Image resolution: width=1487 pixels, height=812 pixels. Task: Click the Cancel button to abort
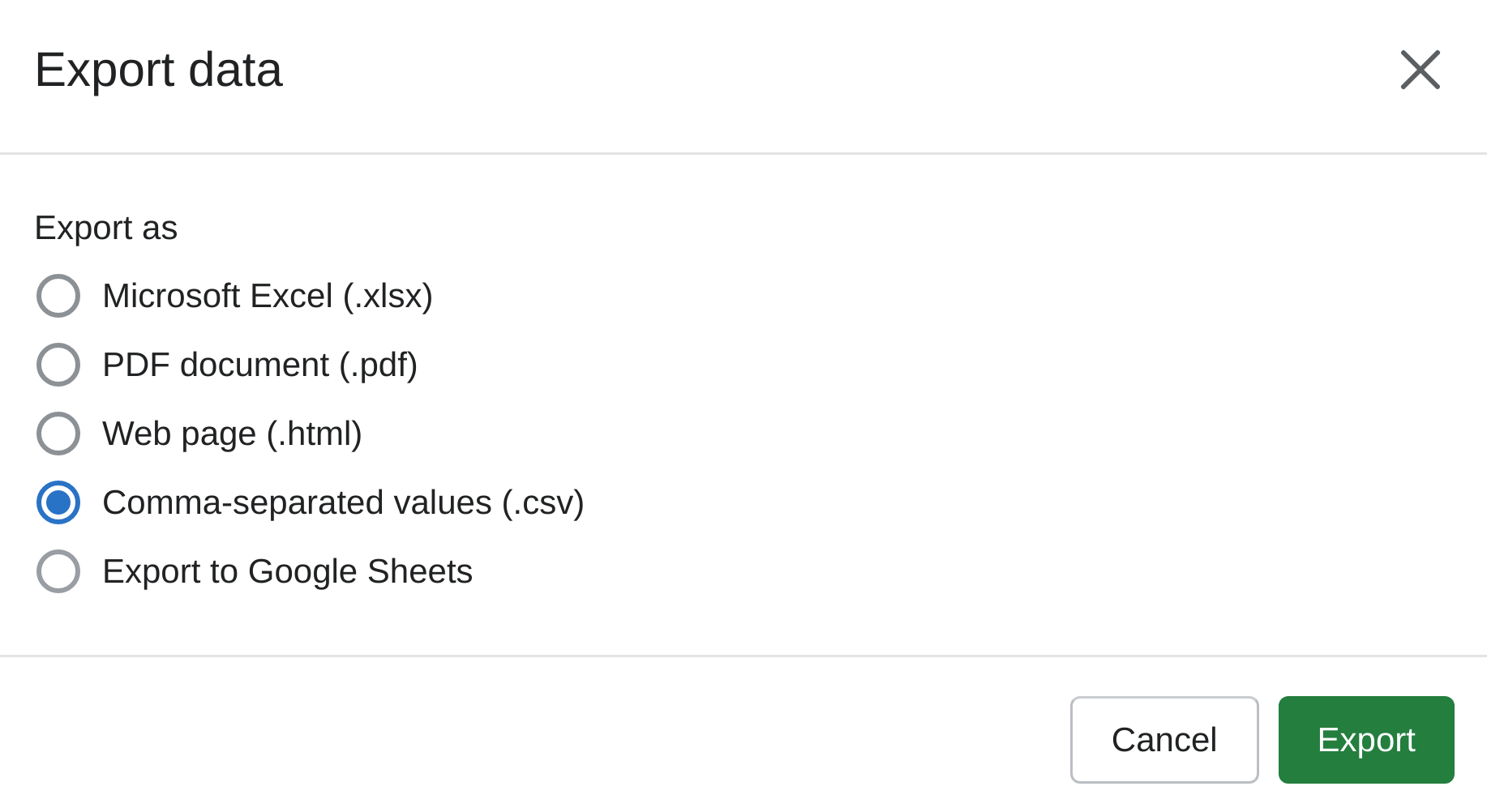[x=1163, y=739]
